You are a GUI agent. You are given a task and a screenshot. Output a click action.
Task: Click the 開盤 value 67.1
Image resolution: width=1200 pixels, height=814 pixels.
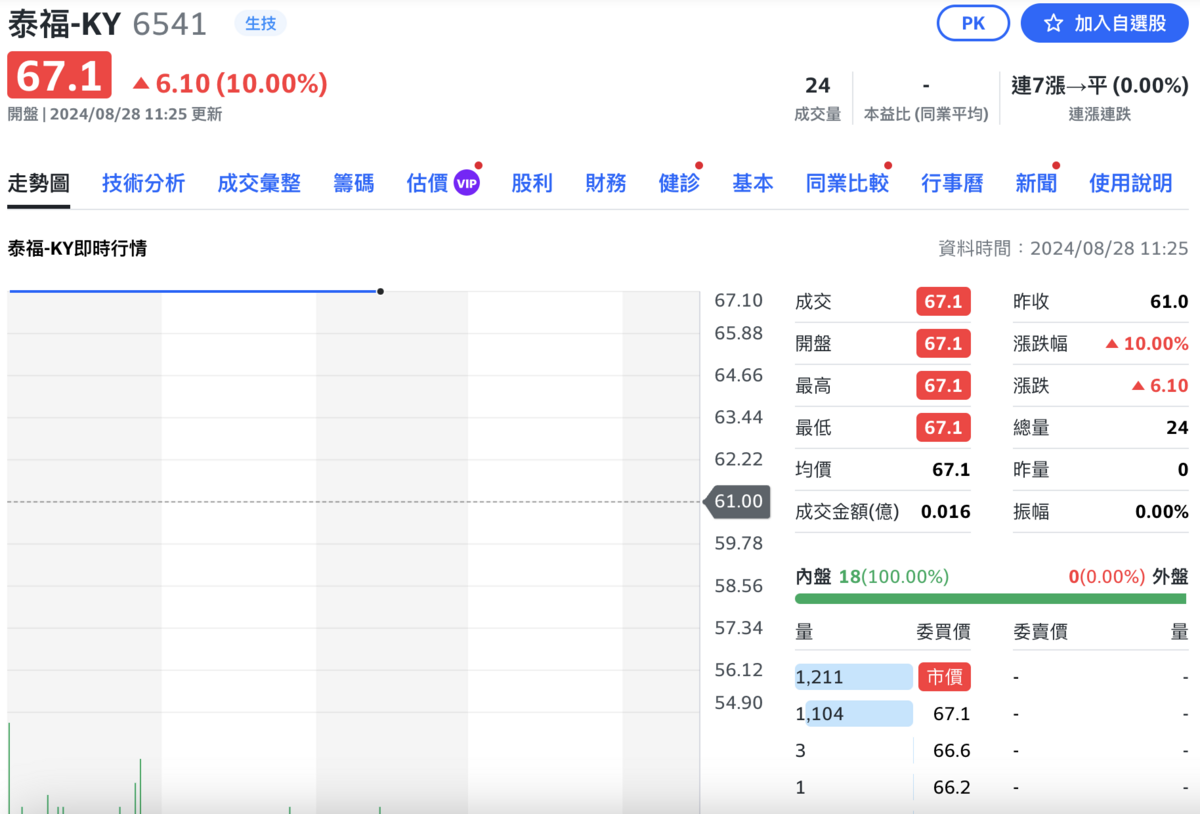(943, 344)
